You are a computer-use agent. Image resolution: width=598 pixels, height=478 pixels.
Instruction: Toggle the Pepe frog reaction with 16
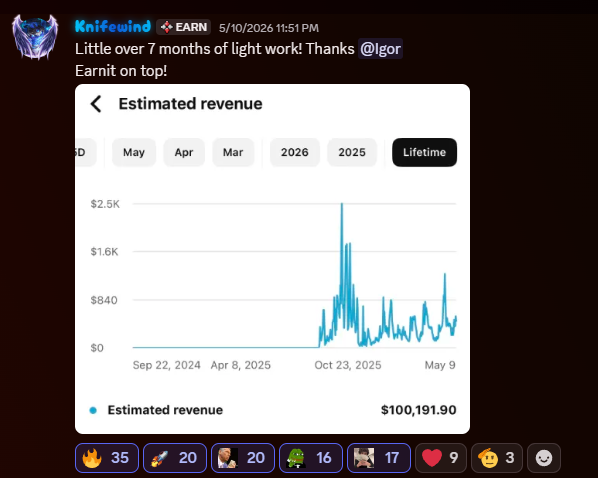click(311, 458)
